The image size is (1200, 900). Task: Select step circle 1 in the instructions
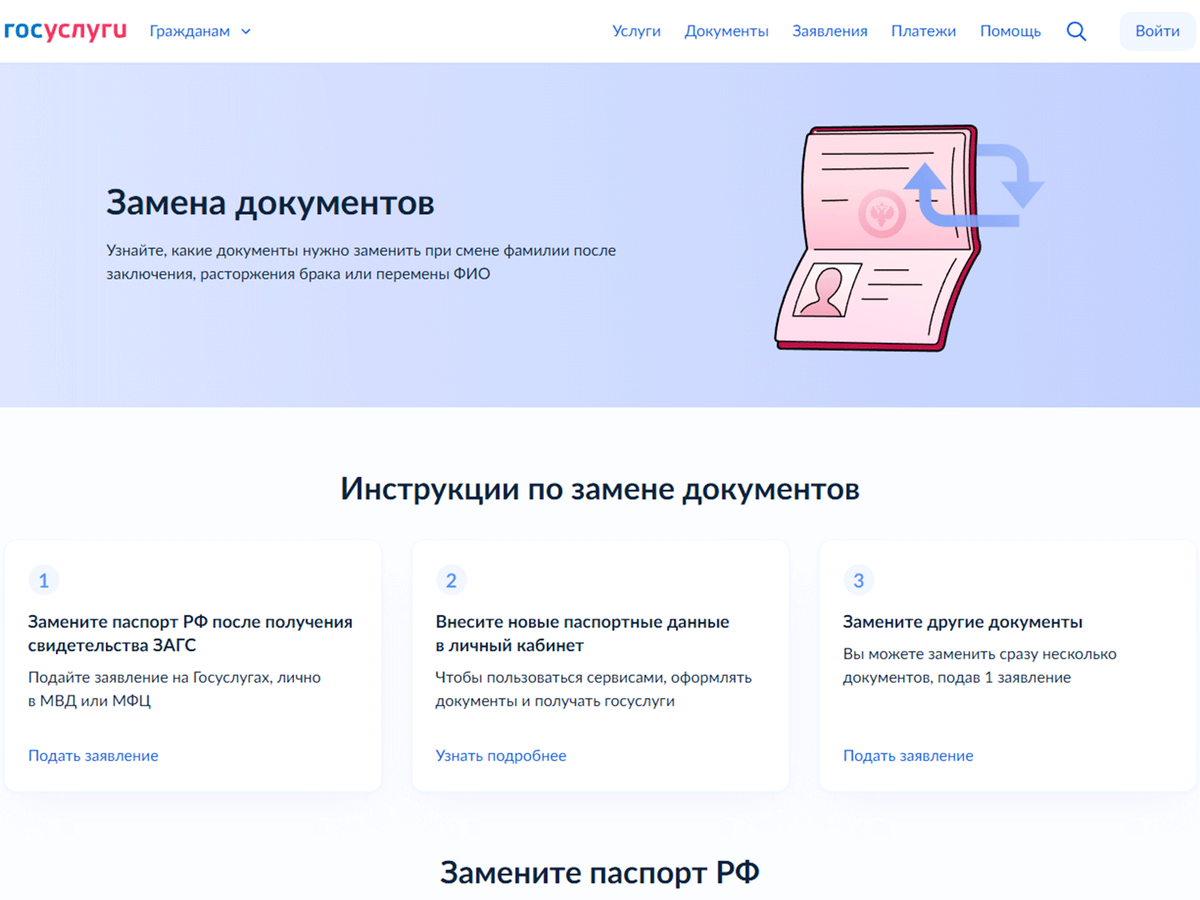tap(43, 580)
